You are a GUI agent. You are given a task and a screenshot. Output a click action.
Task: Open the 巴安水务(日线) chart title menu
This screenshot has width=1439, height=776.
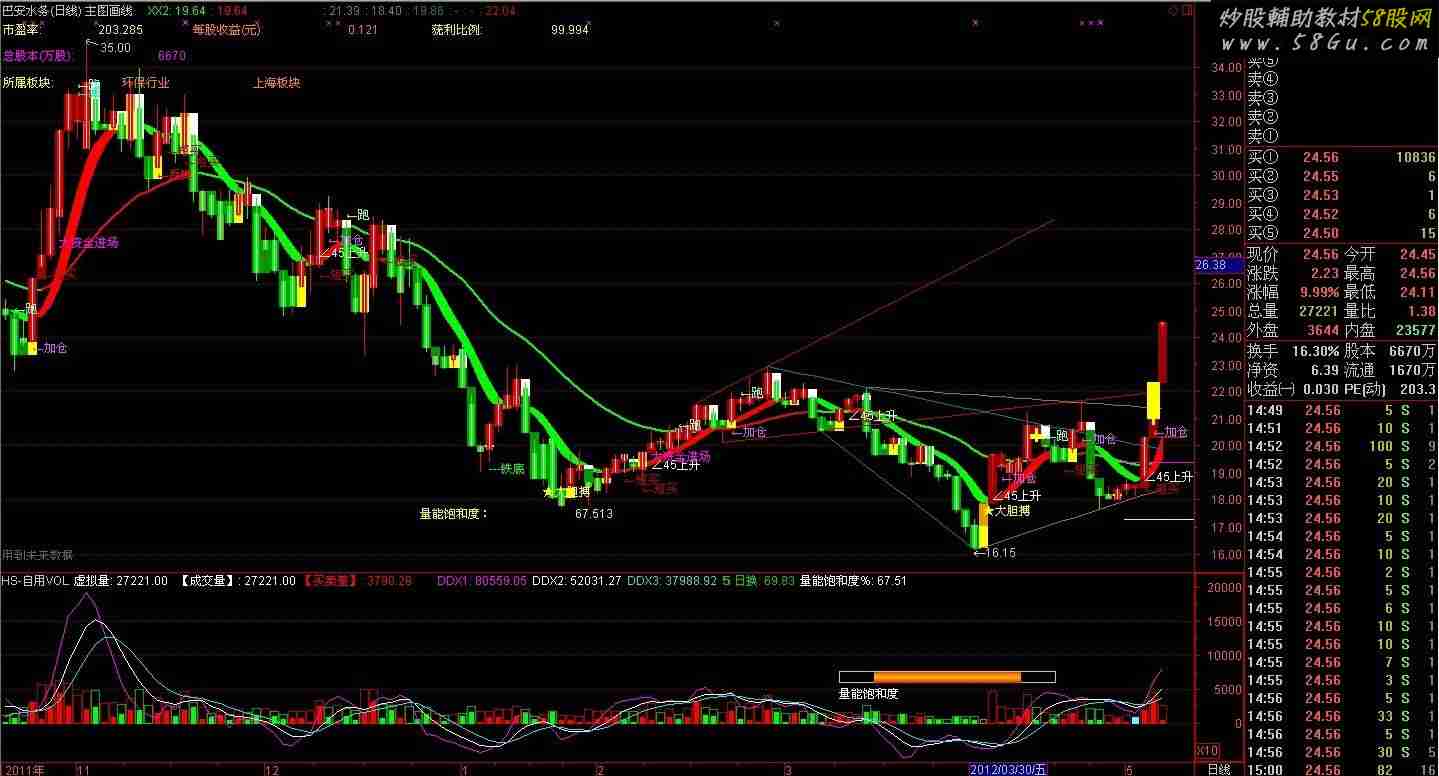coord(42,10)
